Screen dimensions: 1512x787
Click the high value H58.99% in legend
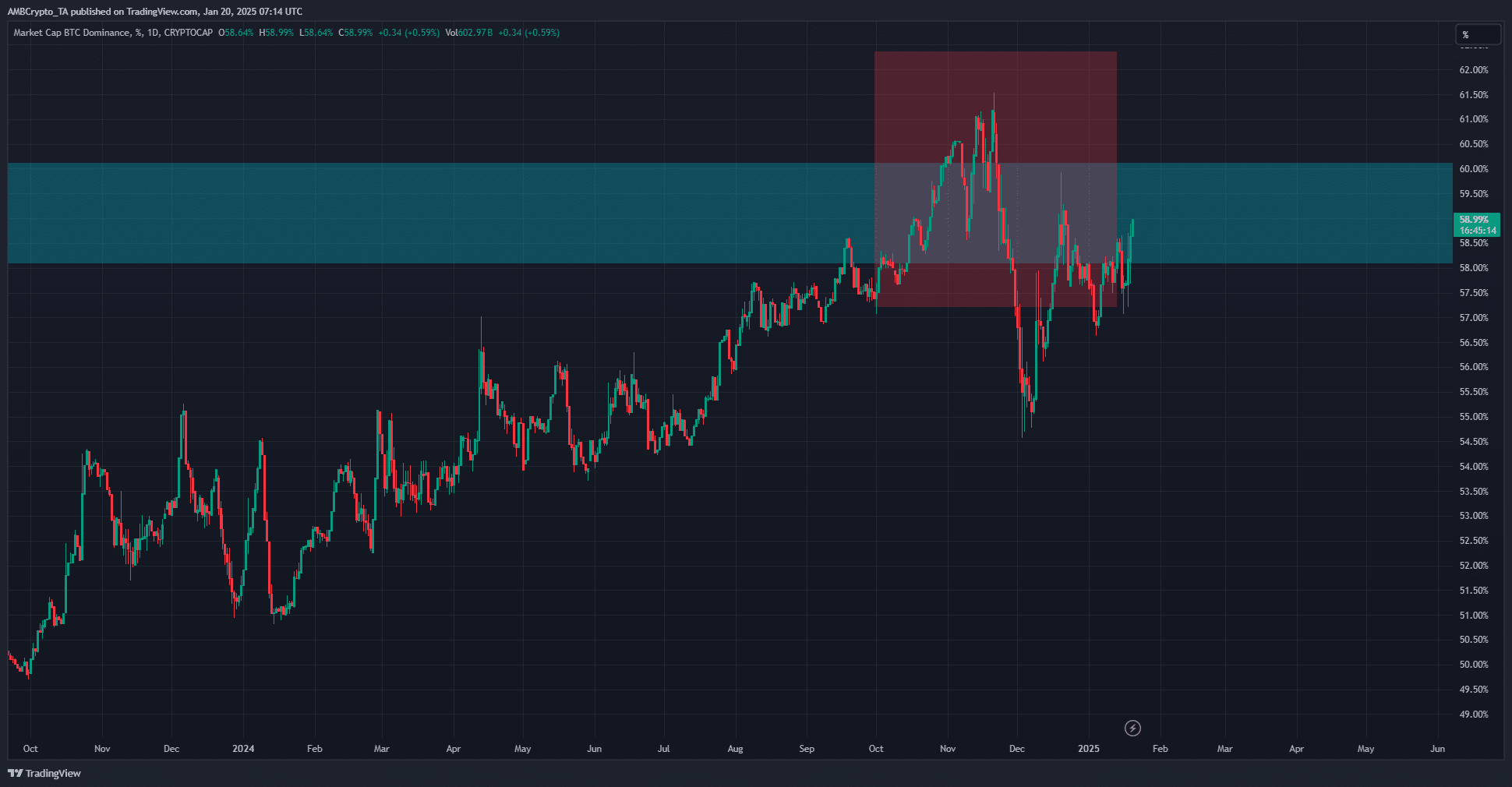coord(277,33)
